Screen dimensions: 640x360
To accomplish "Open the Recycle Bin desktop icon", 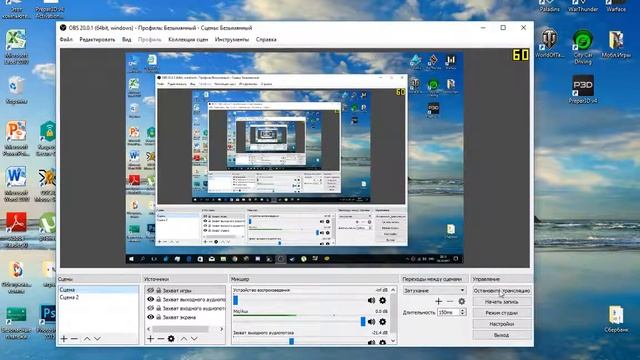I will point(16,90).
